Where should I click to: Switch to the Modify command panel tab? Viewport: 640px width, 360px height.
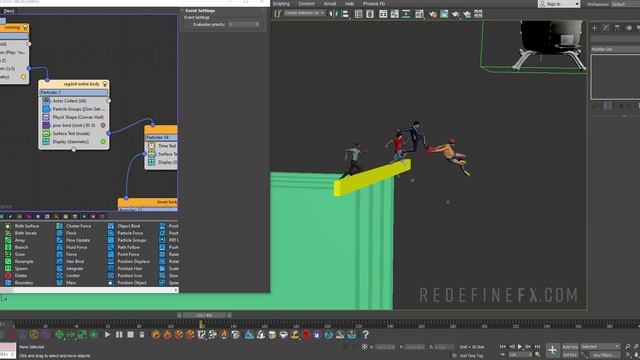click(x=606, y=28)
